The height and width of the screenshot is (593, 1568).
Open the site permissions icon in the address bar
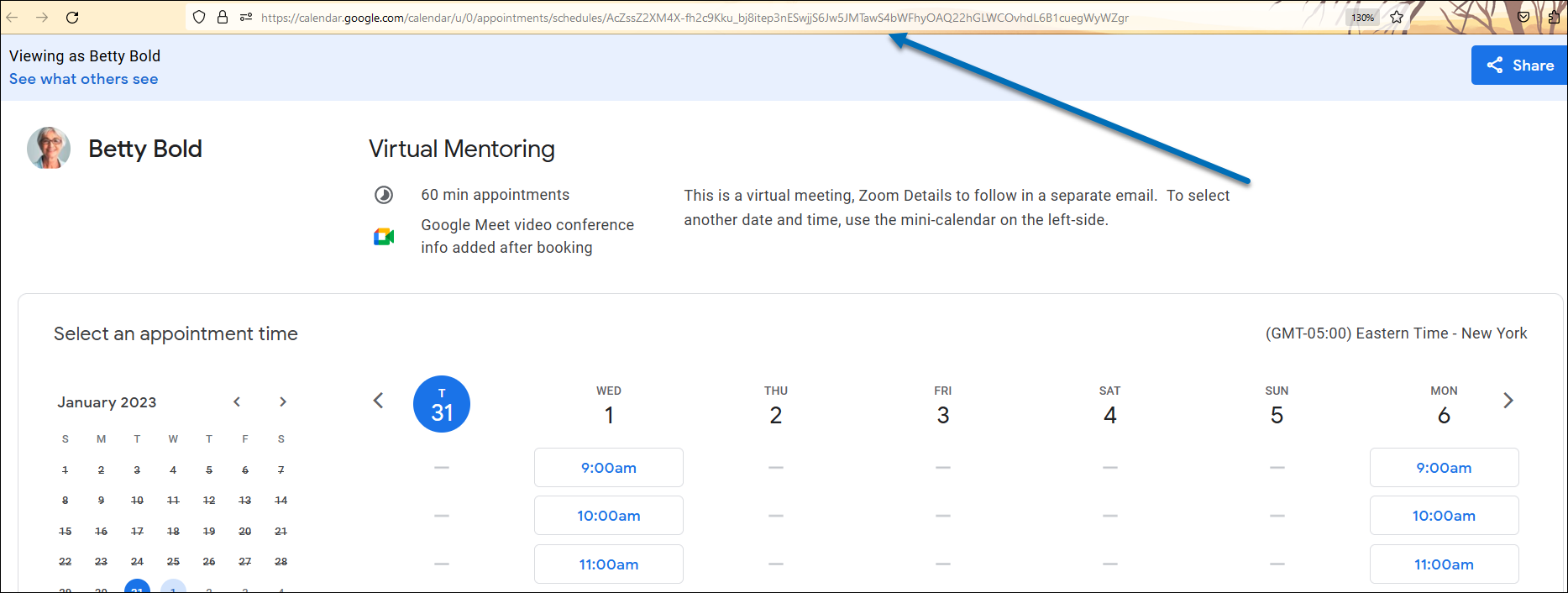(x=246, y=17)
